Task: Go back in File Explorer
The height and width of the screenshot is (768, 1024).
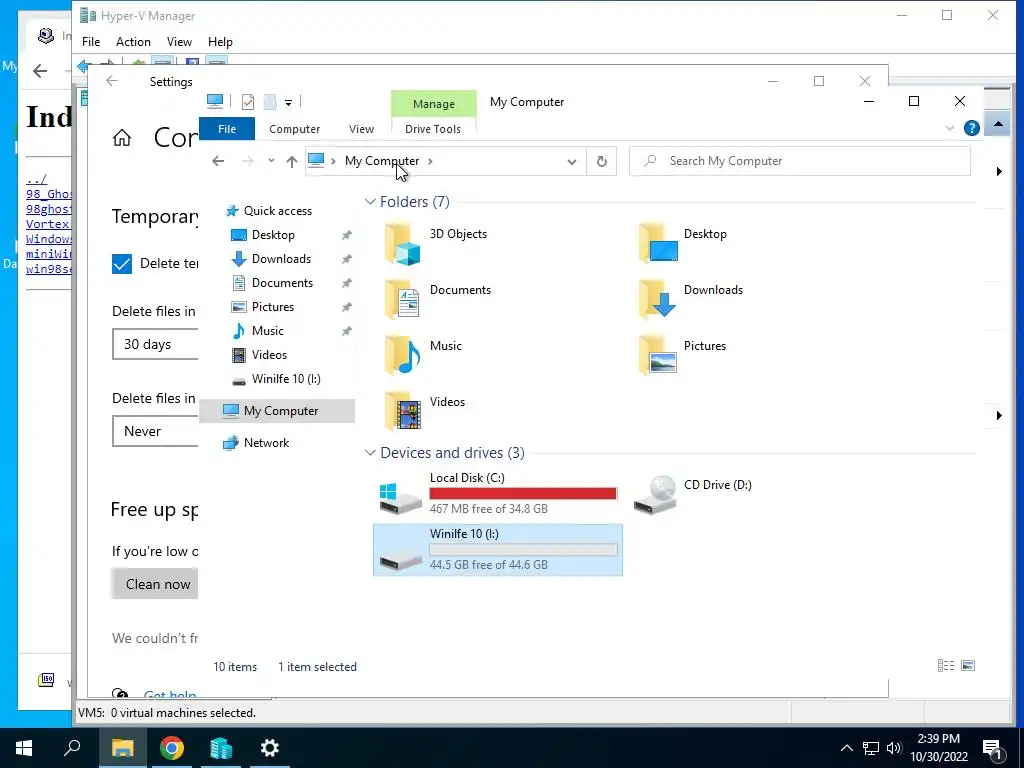Action: tap(218, 161)
